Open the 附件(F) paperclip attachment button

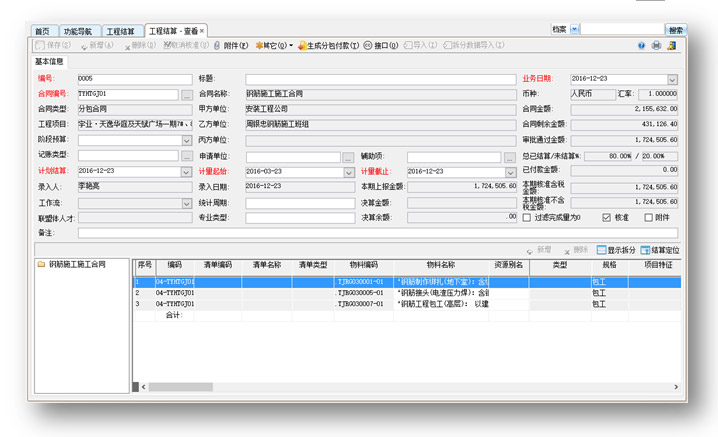[x=231, y=45]
